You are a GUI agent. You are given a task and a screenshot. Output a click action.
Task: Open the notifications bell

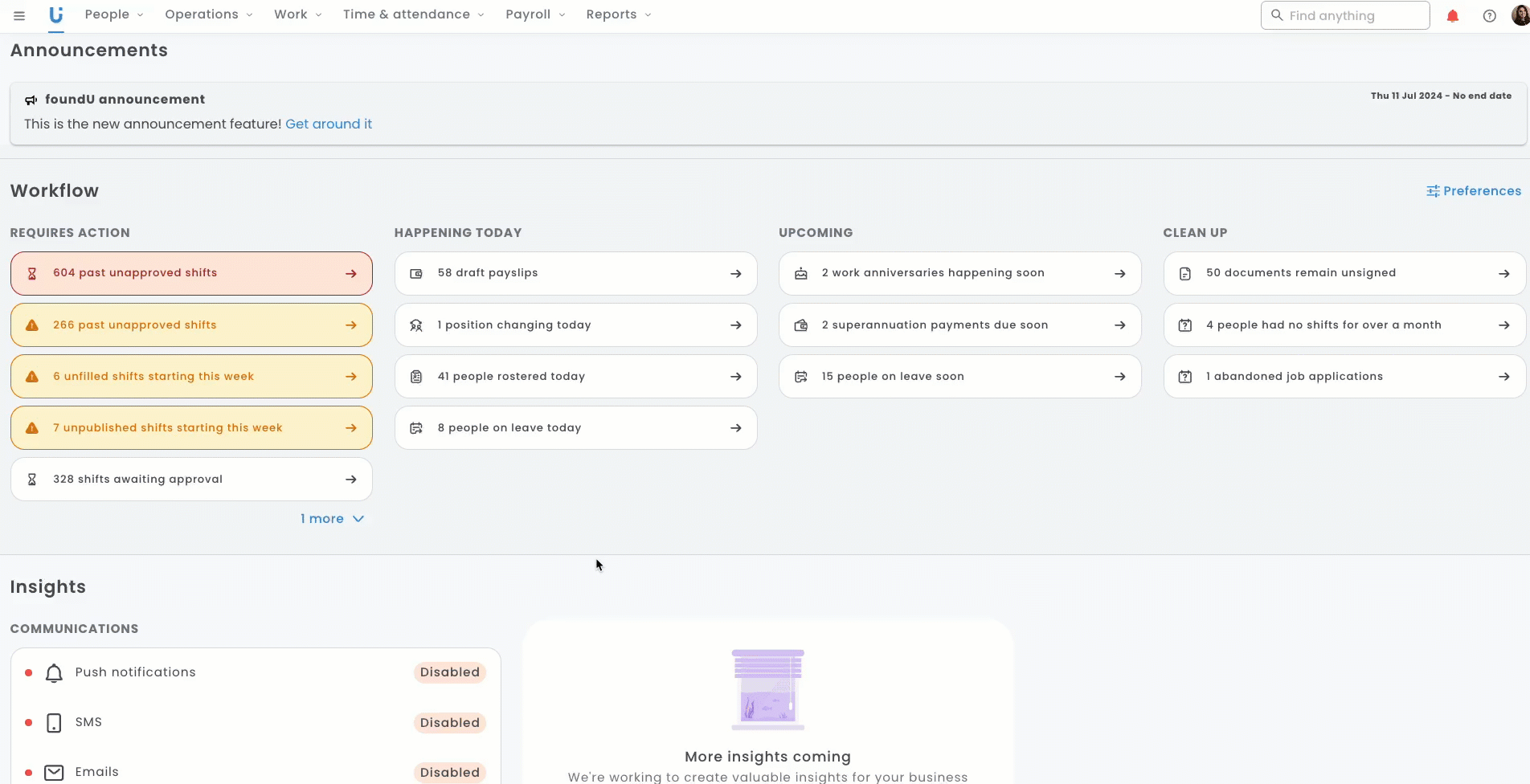coord(1452,16)
